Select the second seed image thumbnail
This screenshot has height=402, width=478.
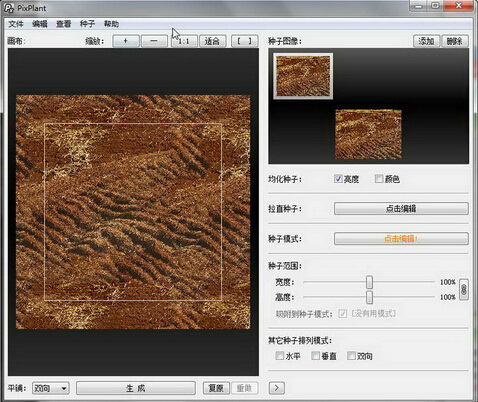click(x=368, y=134)
